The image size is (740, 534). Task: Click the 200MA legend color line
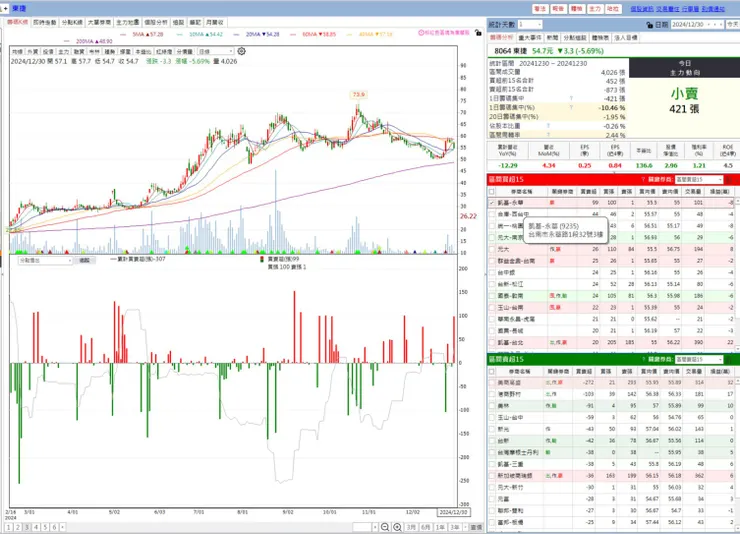[x=67, y=42]
